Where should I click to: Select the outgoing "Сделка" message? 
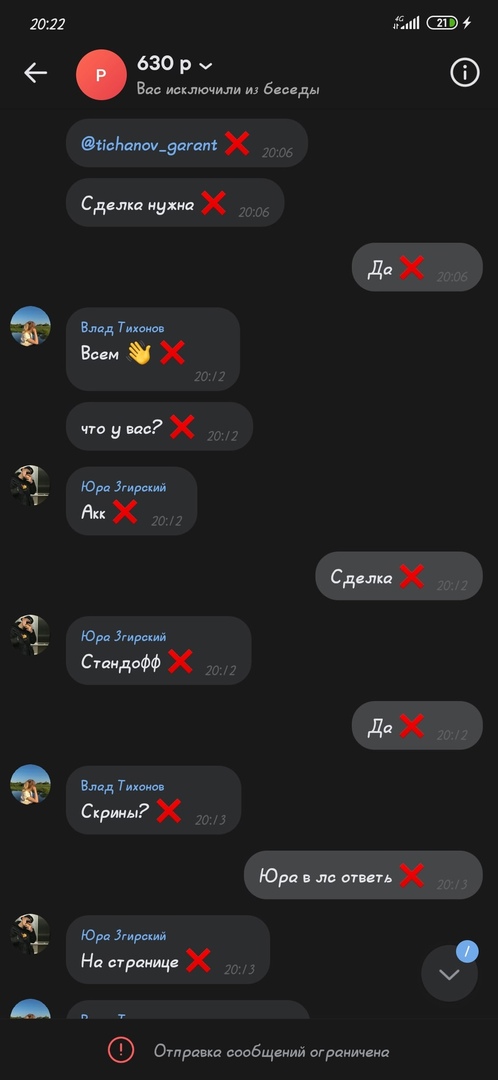399,576
